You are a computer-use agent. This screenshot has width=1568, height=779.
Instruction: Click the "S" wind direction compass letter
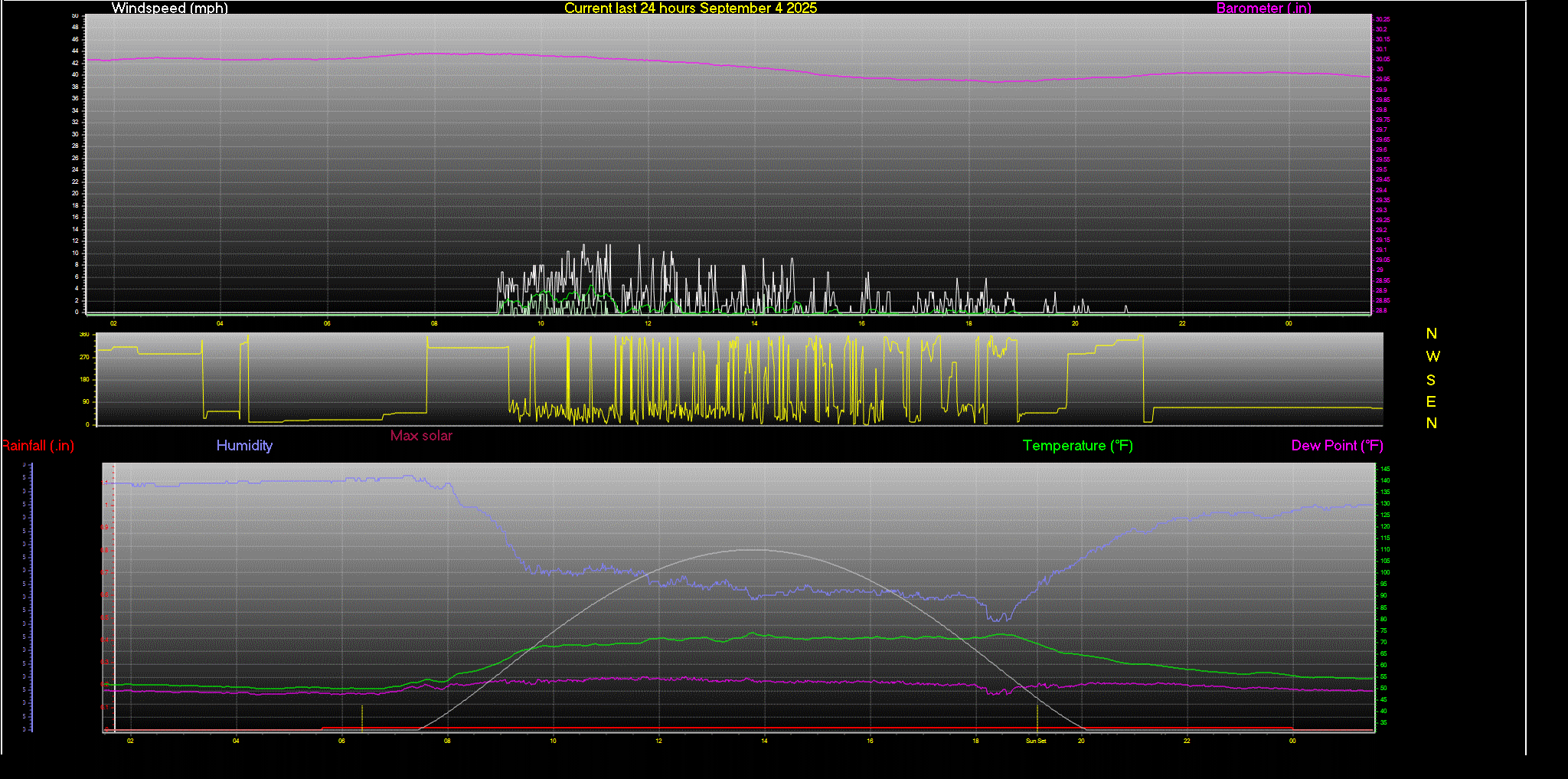1431,380
